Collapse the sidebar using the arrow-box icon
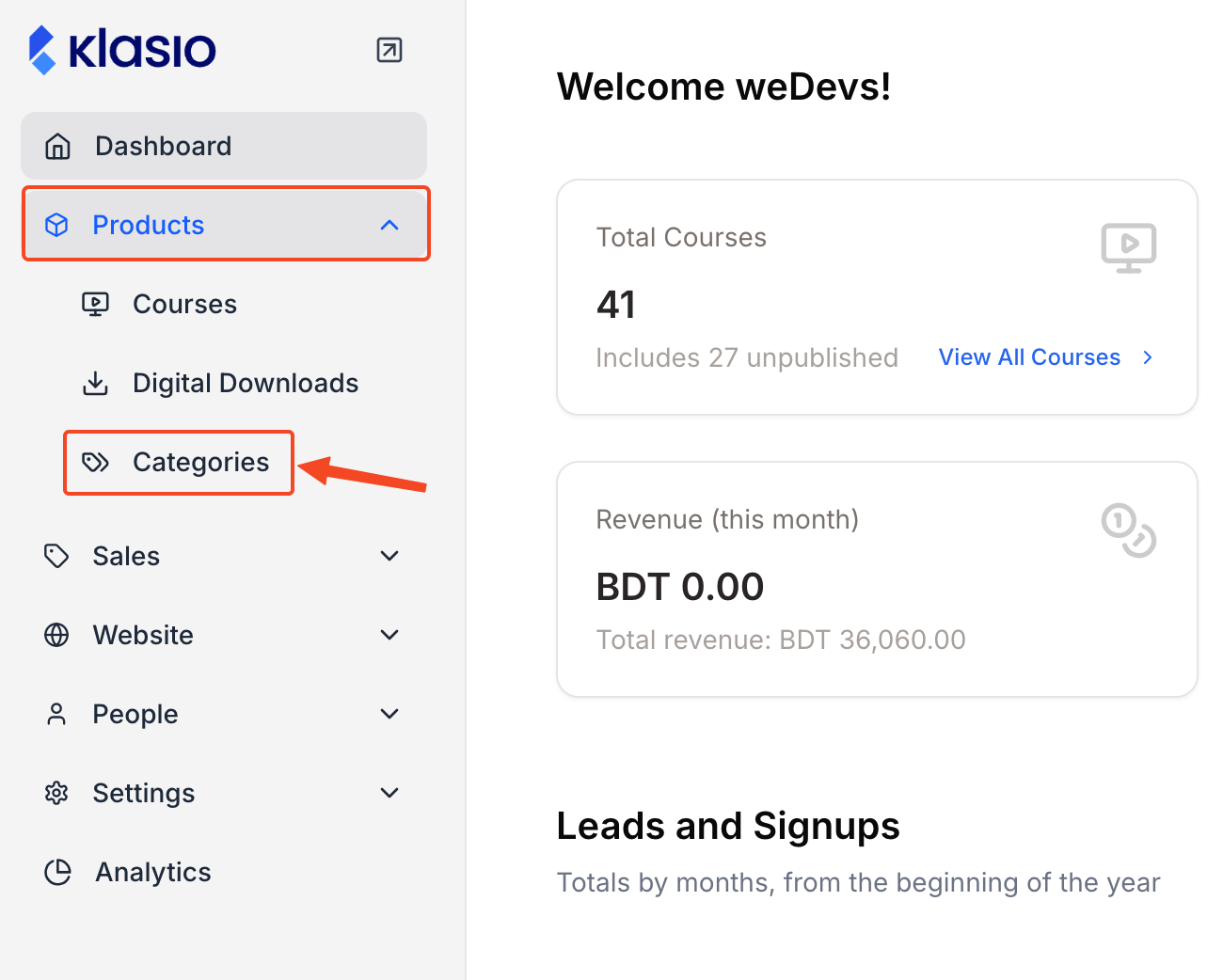 click(x=389, y=50)
